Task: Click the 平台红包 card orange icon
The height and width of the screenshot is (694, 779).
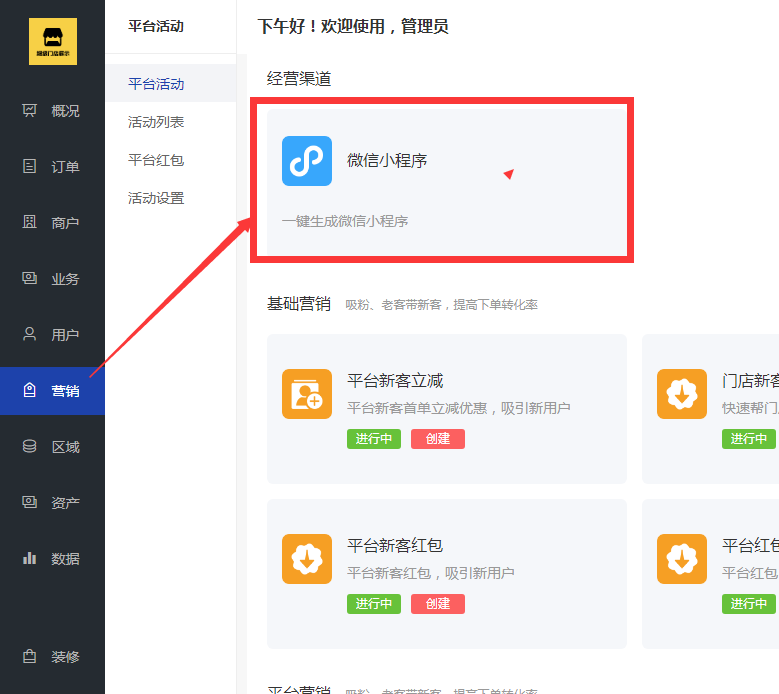Action: point(682,559)
